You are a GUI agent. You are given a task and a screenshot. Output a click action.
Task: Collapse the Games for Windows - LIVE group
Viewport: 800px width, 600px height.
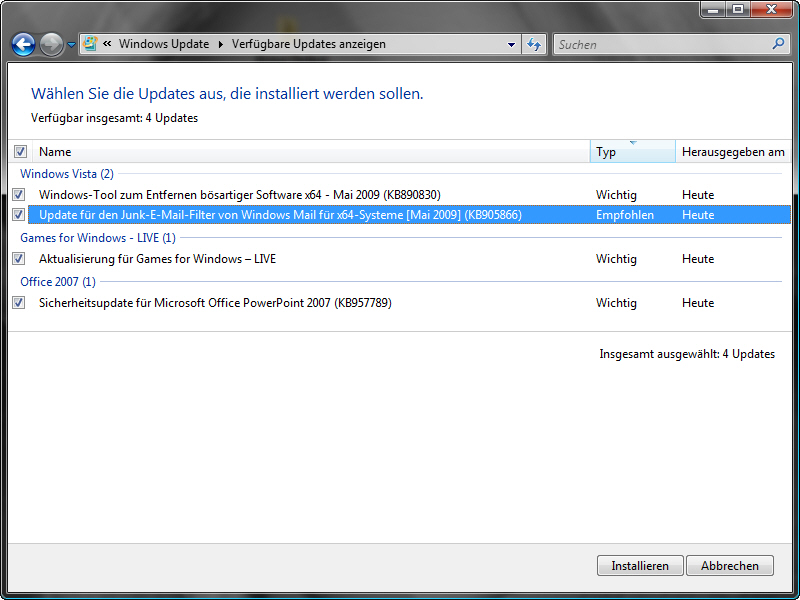98,238
